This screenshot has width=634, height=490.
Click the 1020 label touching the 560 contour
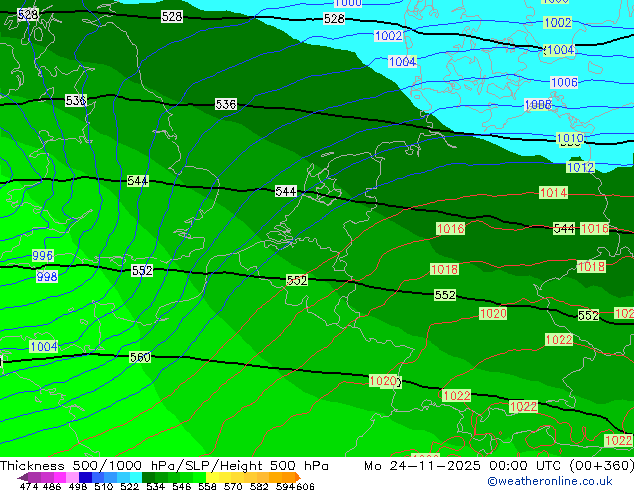[x=383, y=381]
